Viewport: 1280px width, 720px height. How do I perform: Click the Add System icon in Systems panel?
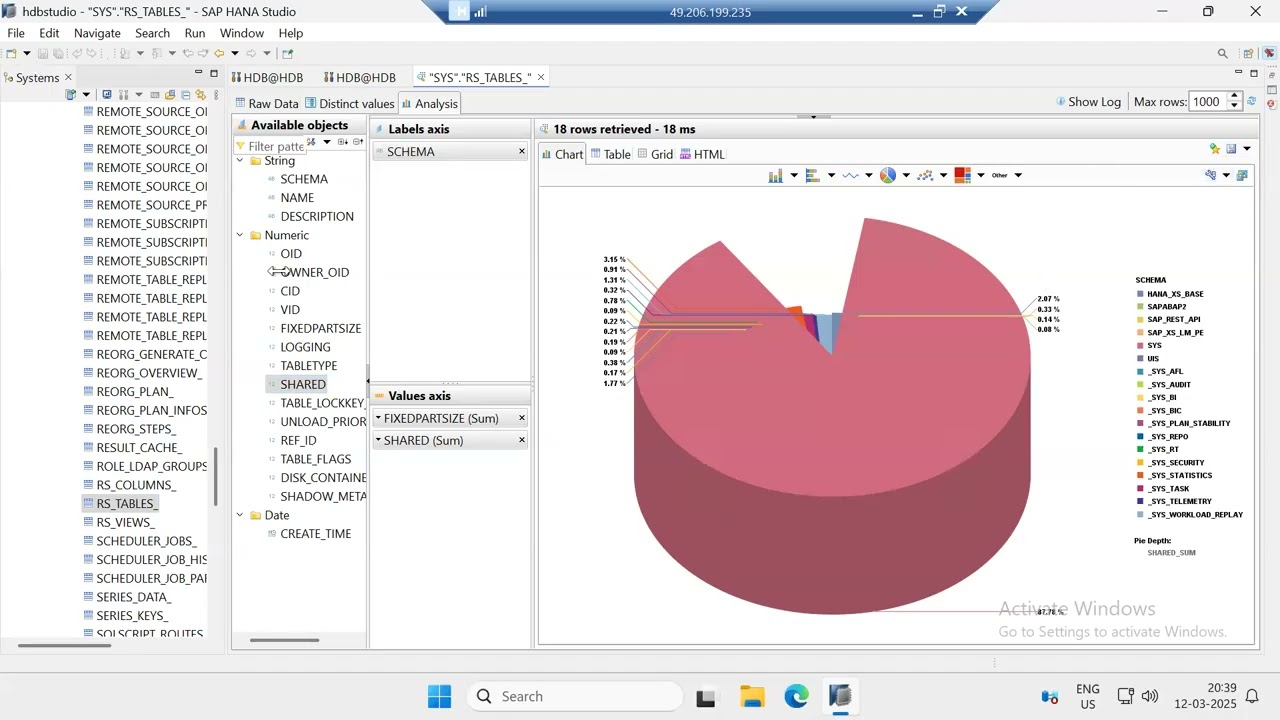[x=70, y=95]
